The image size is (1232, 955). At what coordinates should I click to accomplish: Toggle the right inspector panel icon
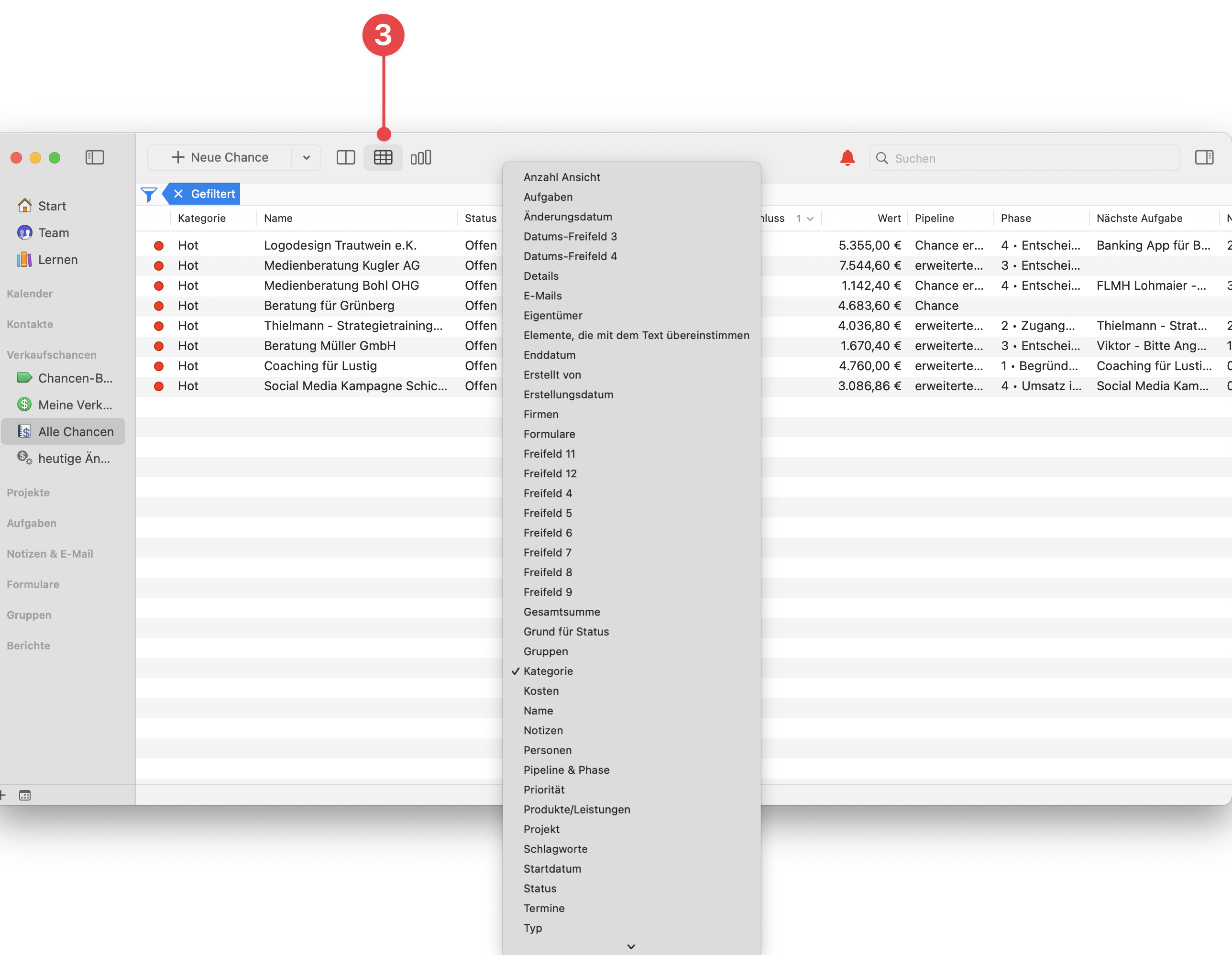(x=1204, y=157)
